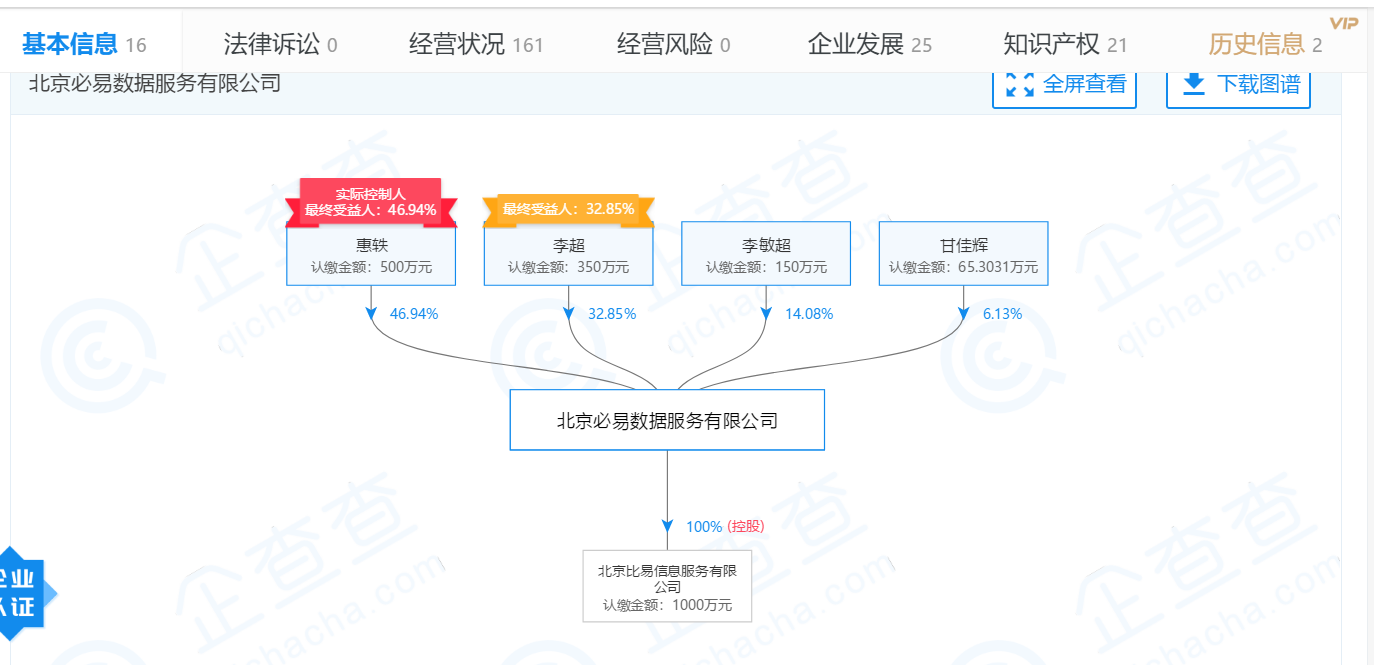1374x665 pixels.
Task: Open the 经营状况 tab
Action: click(x=476, y=44)
